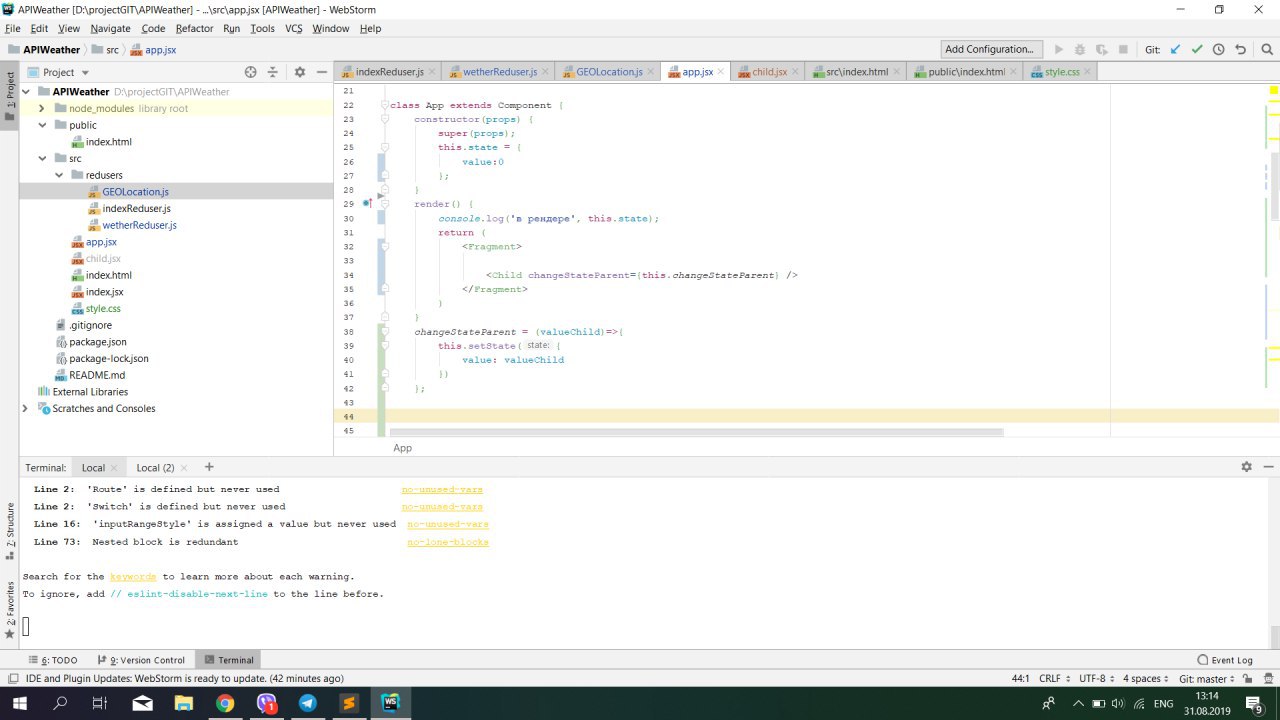Open the Project panel settings gear
The height and width of the screenshot is (720, 1280).
(299, 72)
